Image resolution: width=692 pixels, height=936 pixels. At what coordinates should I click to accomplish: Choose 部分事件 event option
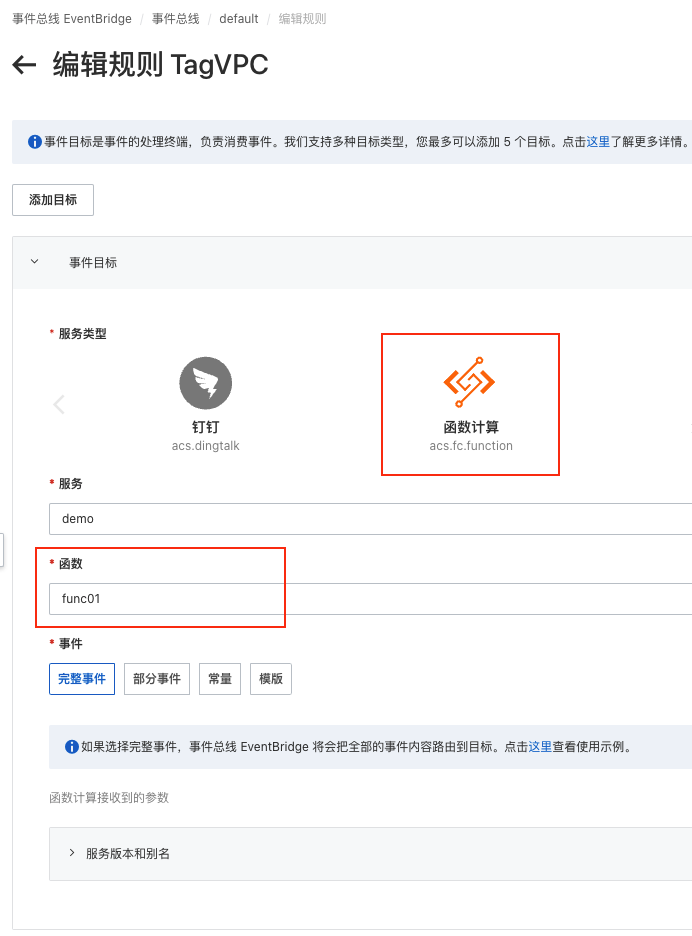pyautogui.click(x=157, y=679)
